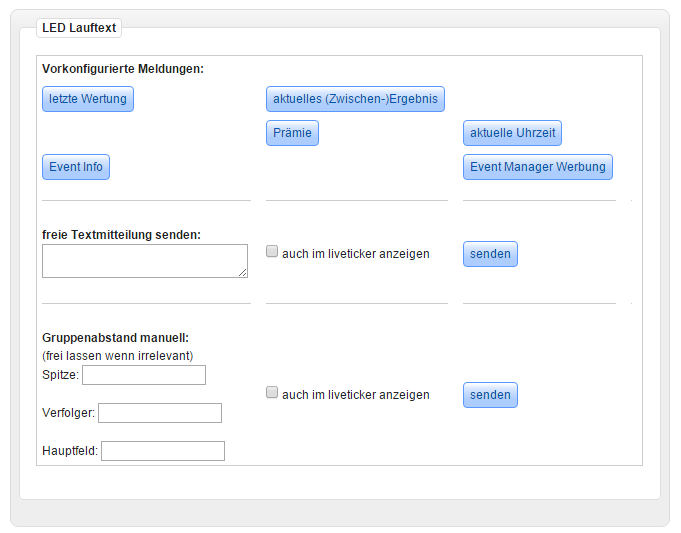The image size is (681, 533).
Task: Click the 'Event Info' button
Action: click(76, 167)
